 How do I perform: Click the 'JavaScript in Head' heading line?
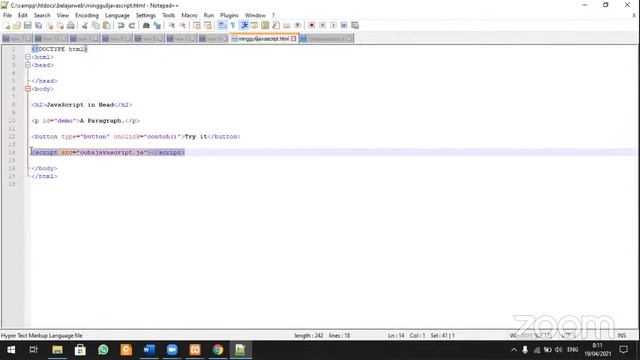[82, 105]
